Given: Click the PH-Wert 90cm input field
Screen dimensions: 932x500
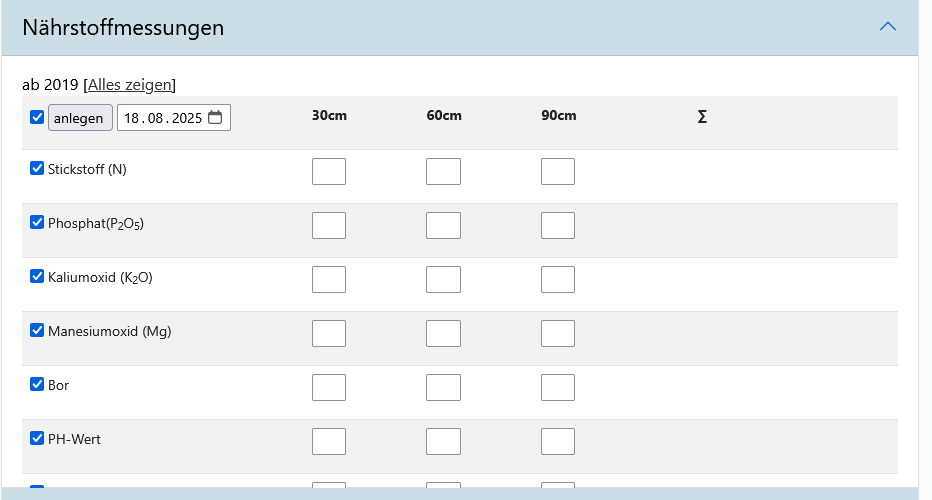Looking at the screenshot, I should pyautogui.click(x=558, y=442).
